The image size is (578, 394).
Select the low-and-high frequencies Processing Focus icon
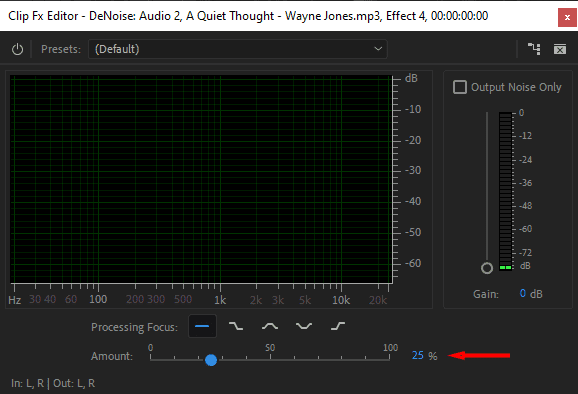click(304, 326)
